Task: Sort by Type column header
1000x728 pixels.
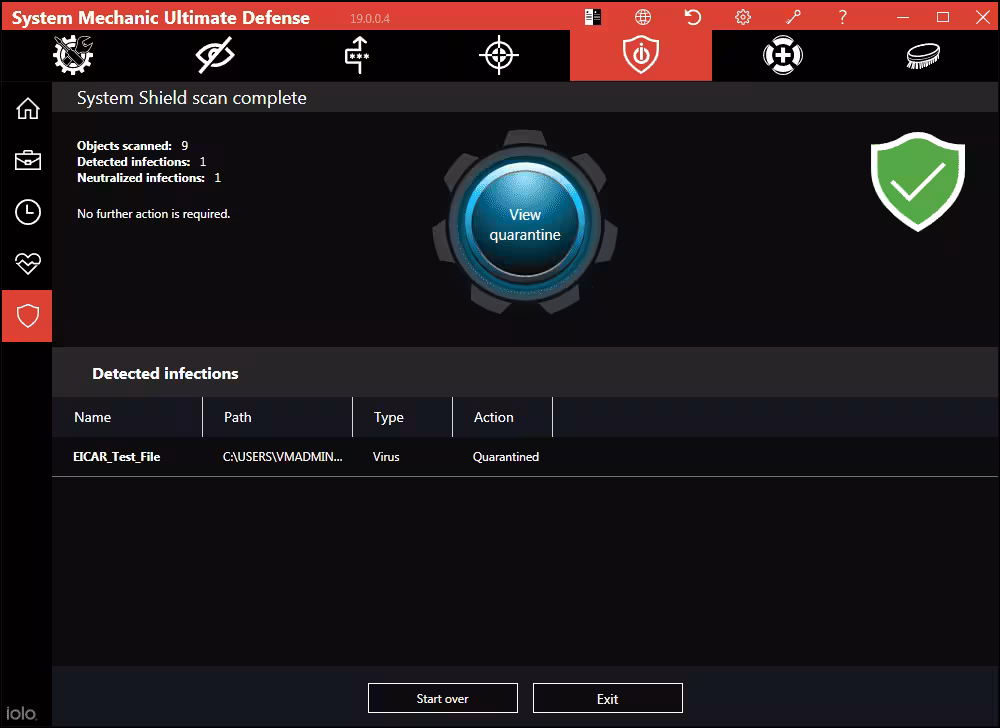Action: [x=402, y=417]
